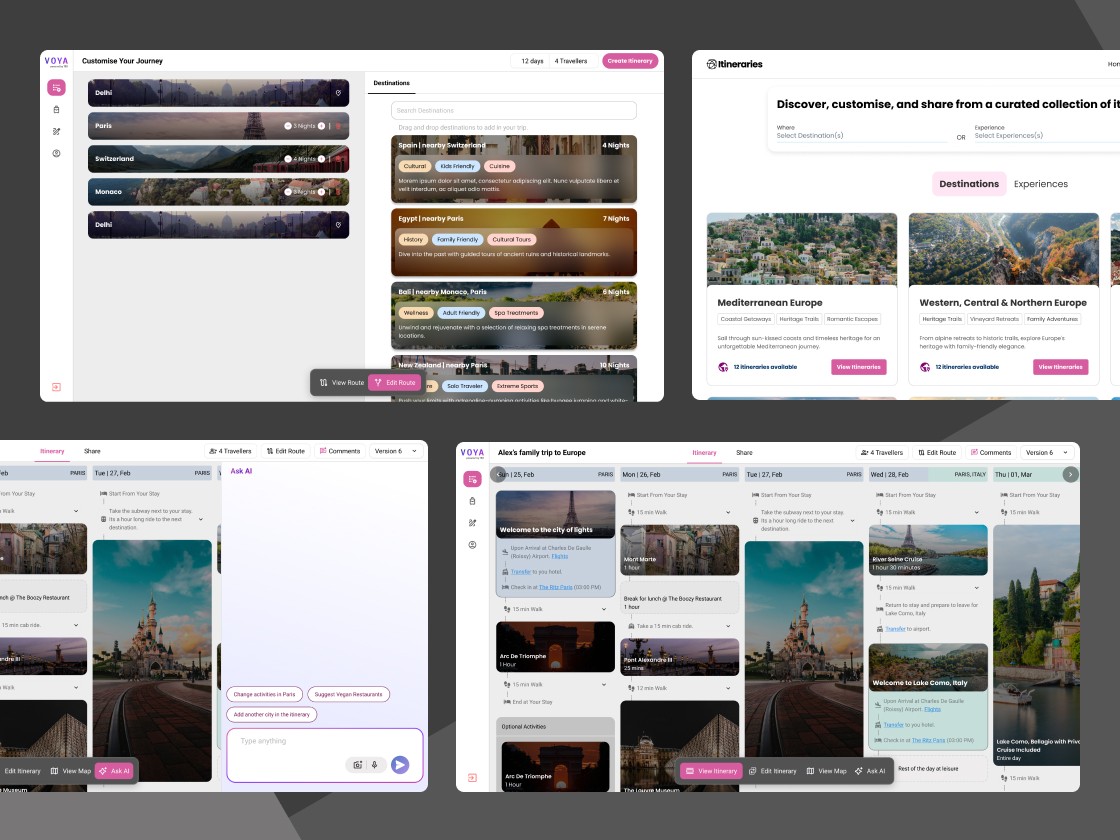This screenshot has width=1120, height=840.
Task: Click View Route in the floating toolbar
Action: coord(341,383)
